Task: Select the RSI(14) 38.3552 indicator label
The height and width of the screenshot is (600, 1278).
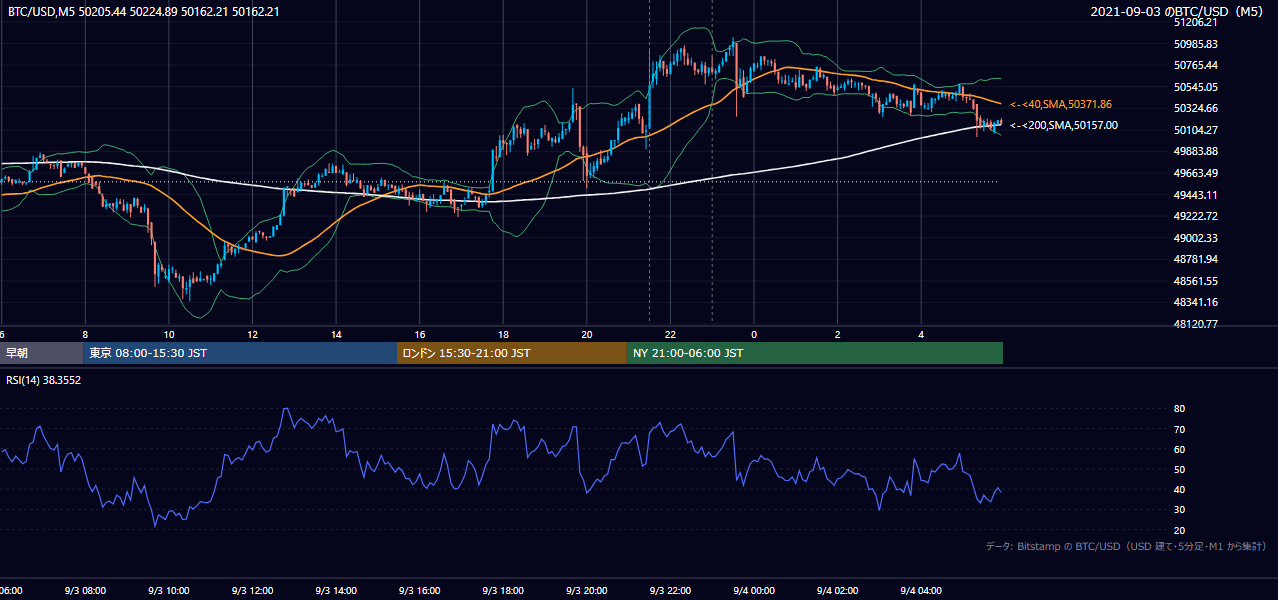Action: [x=44, y=380]
